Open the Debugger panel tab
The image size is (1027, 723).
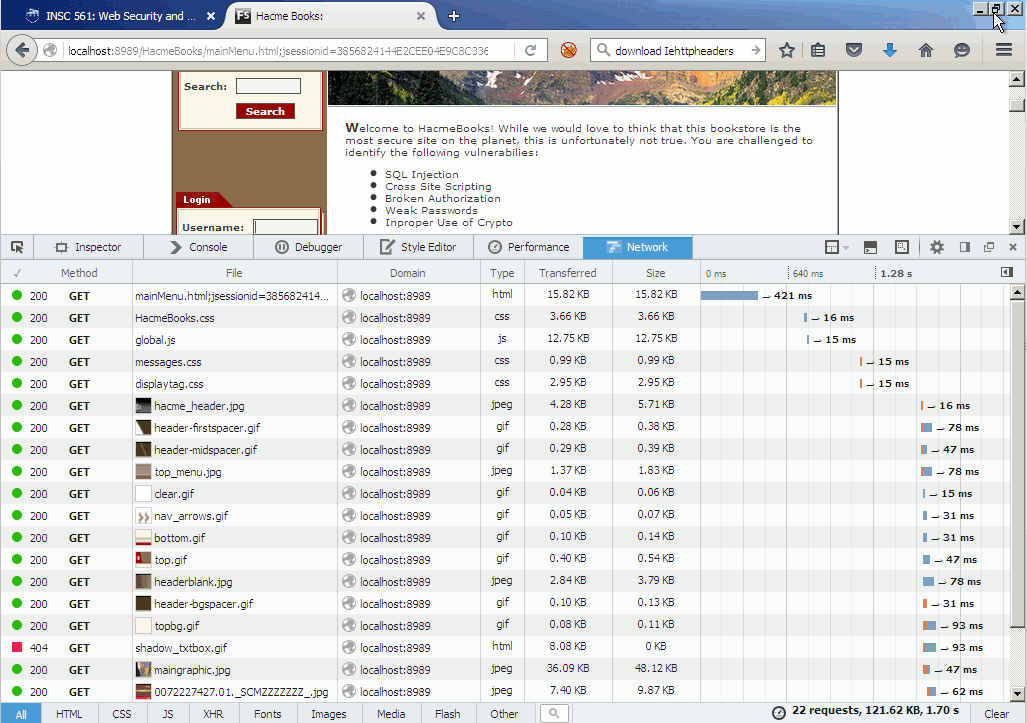tap(308, 247)
